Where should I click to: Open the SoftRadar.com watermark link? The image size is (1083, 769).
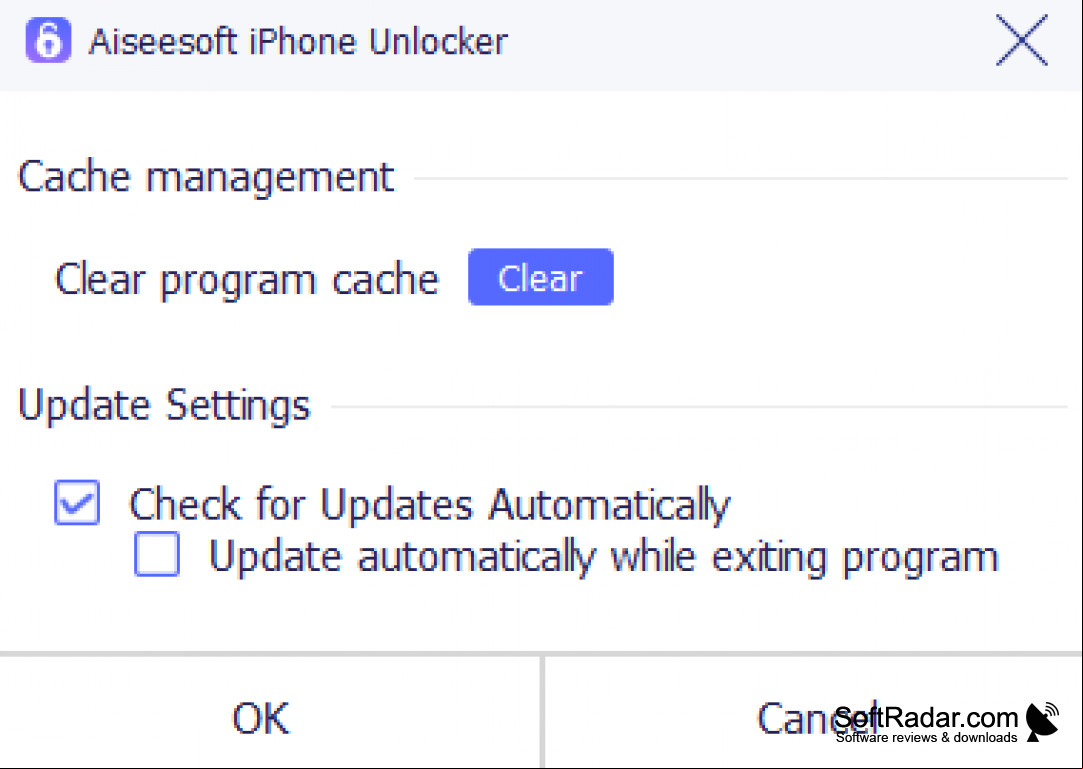pyautogui.click(x=926, y=719)
